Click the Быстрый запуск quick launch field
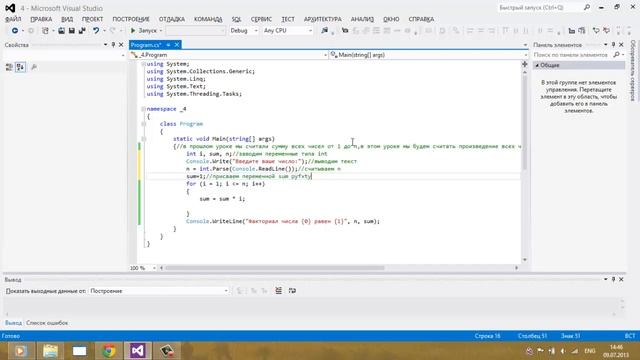This screenshot has width=640, height=360. coord(540,7)
